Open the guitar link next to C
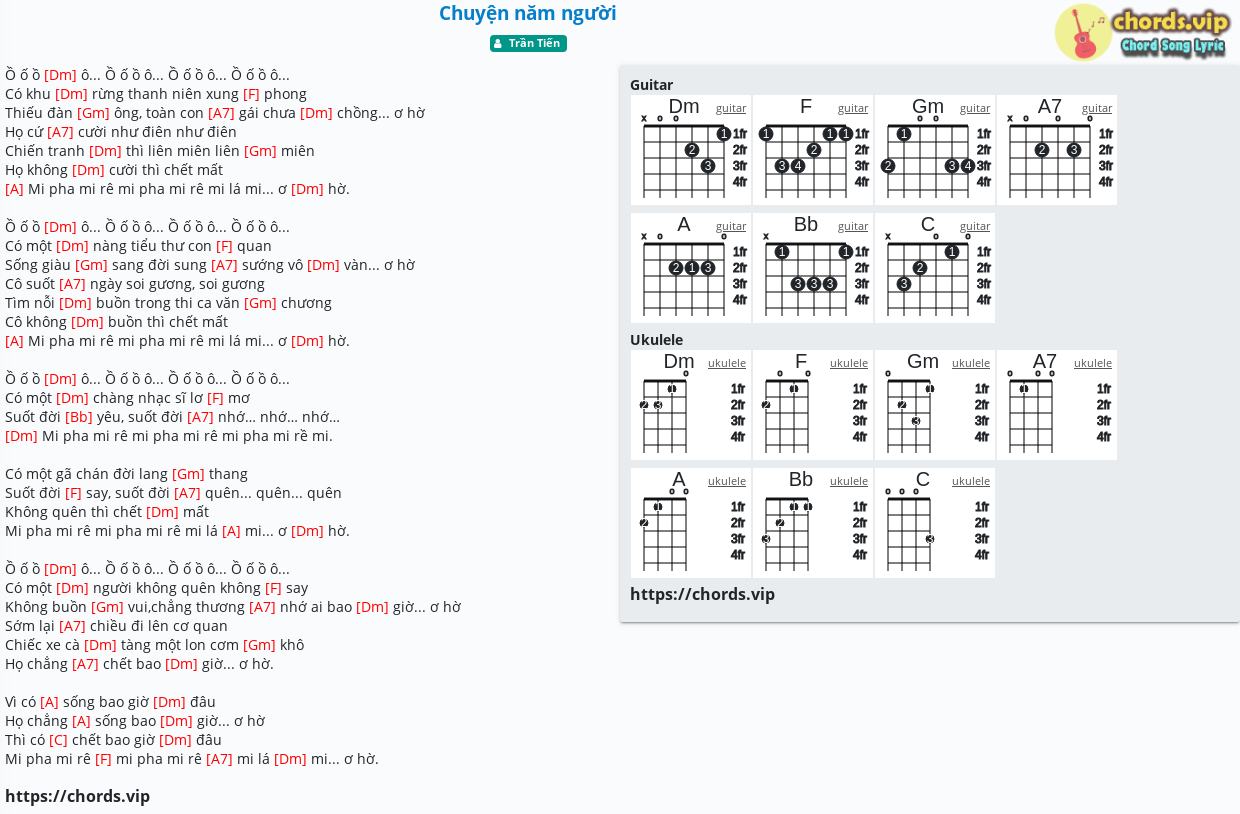 (975, 226)
